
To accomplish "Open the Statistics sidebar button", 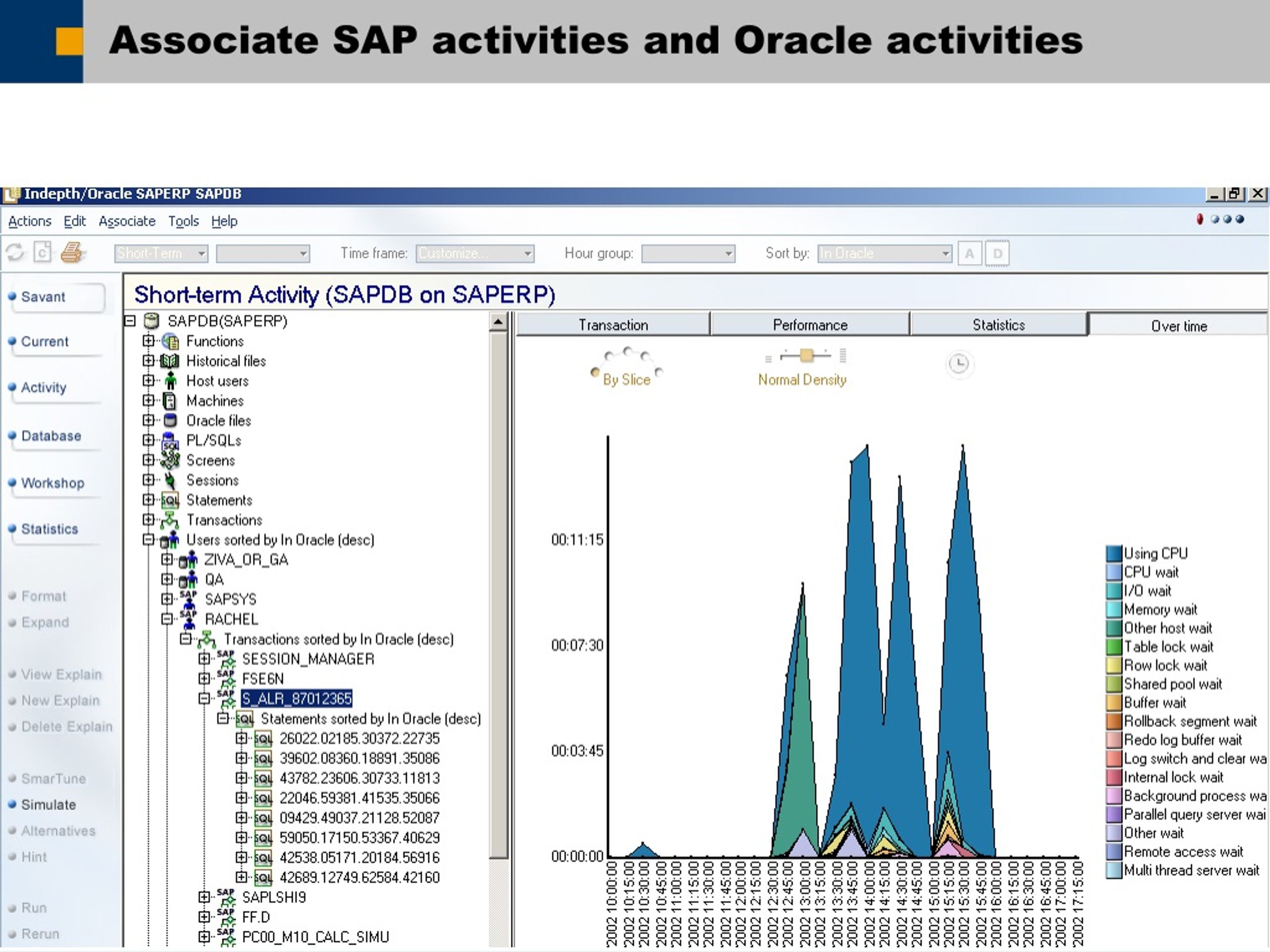I will 55,529.
